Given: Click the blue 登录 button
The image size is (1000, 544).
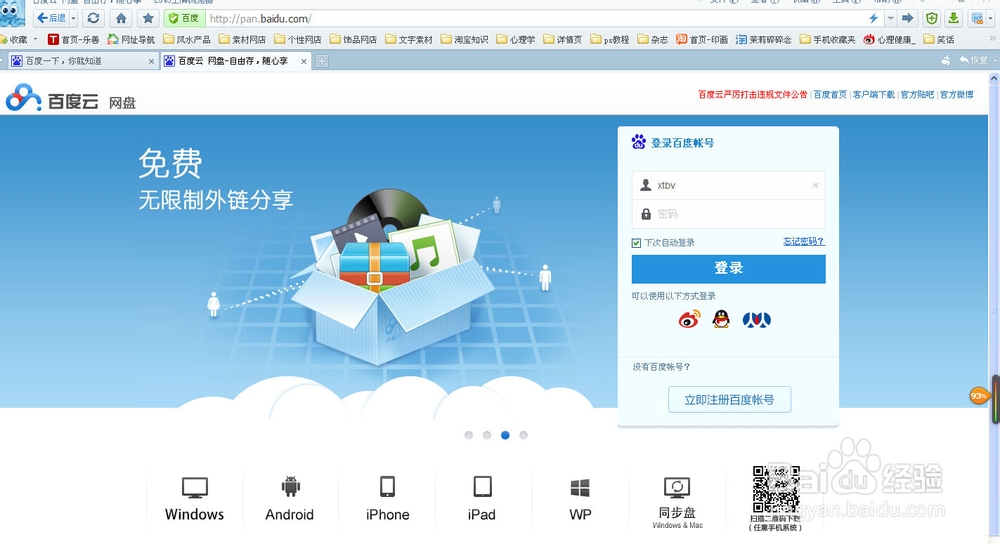Looking at the screenshot, I should click(x=728, y=269).
